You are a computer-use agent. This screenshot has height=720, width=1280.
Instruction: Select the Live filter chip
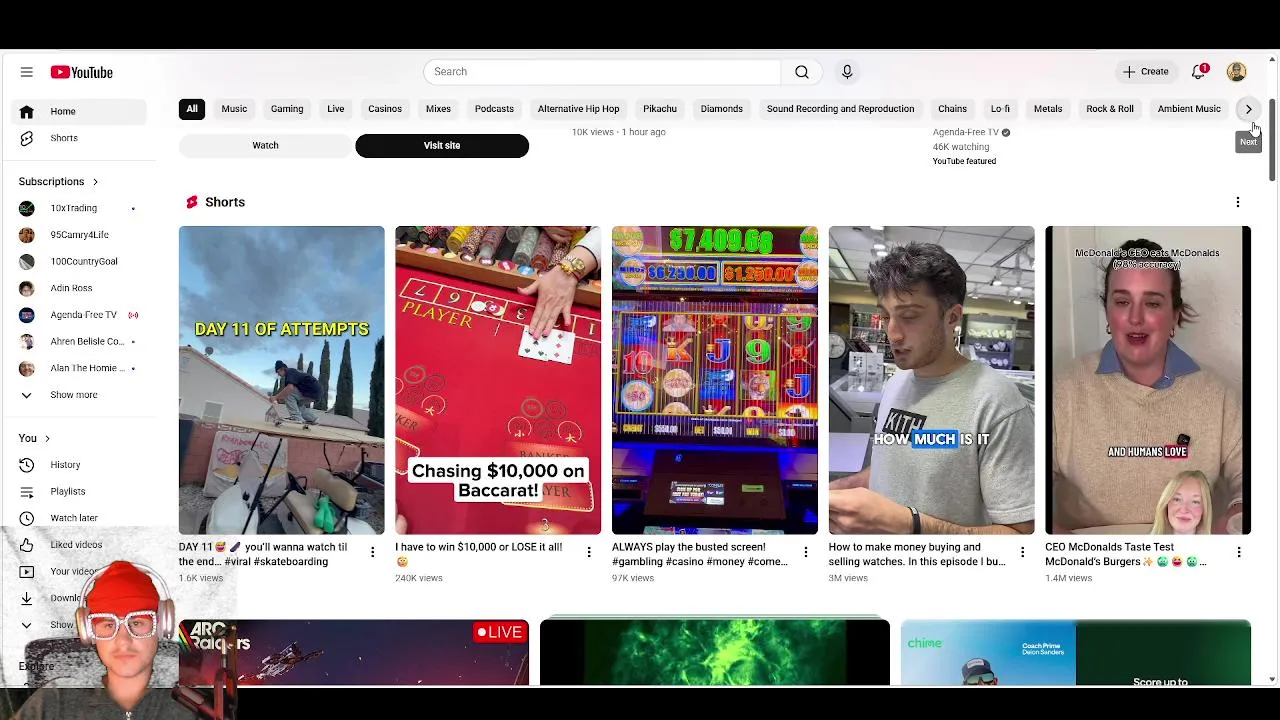[336, 109]
